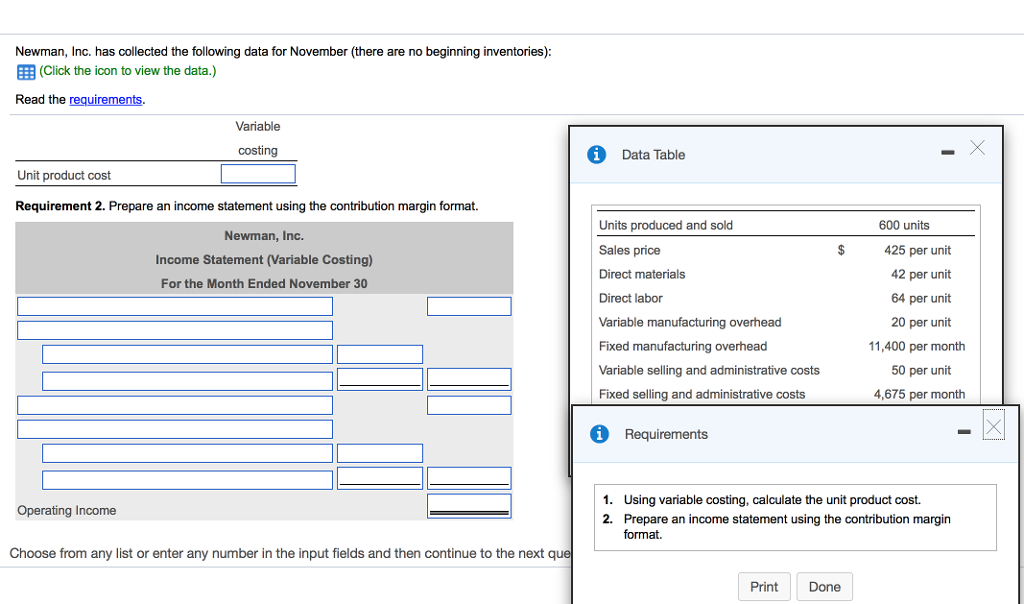Click the fifth-row right-column amount field
The image size is (1024, 604).
point(469,405)
